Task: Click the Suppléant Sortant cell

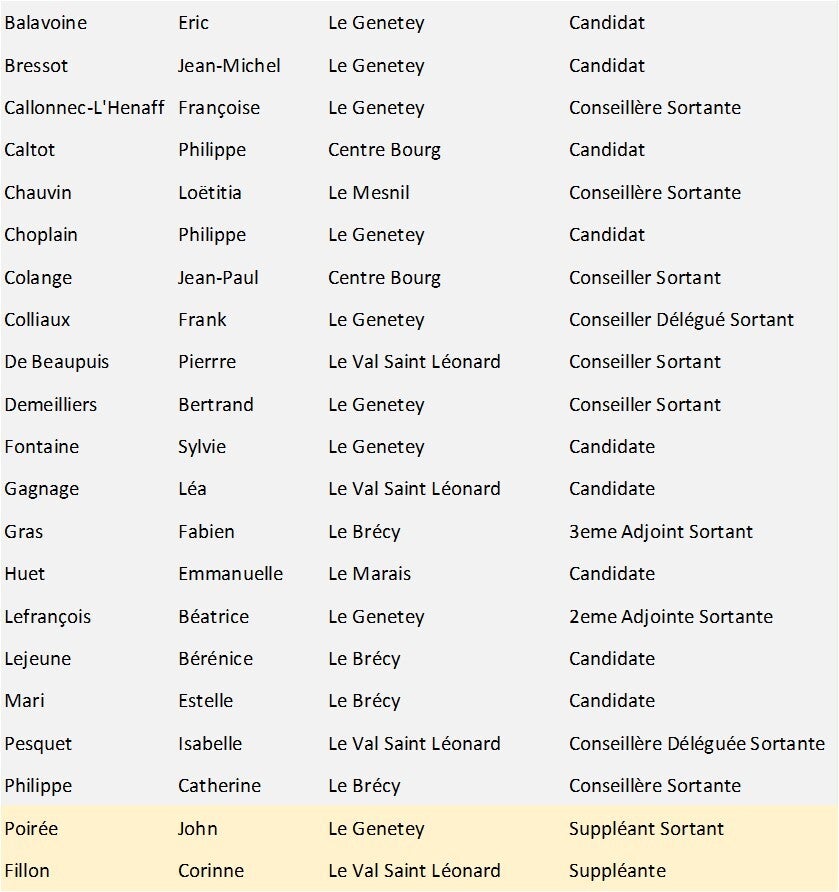Action: tap(646, 829)
